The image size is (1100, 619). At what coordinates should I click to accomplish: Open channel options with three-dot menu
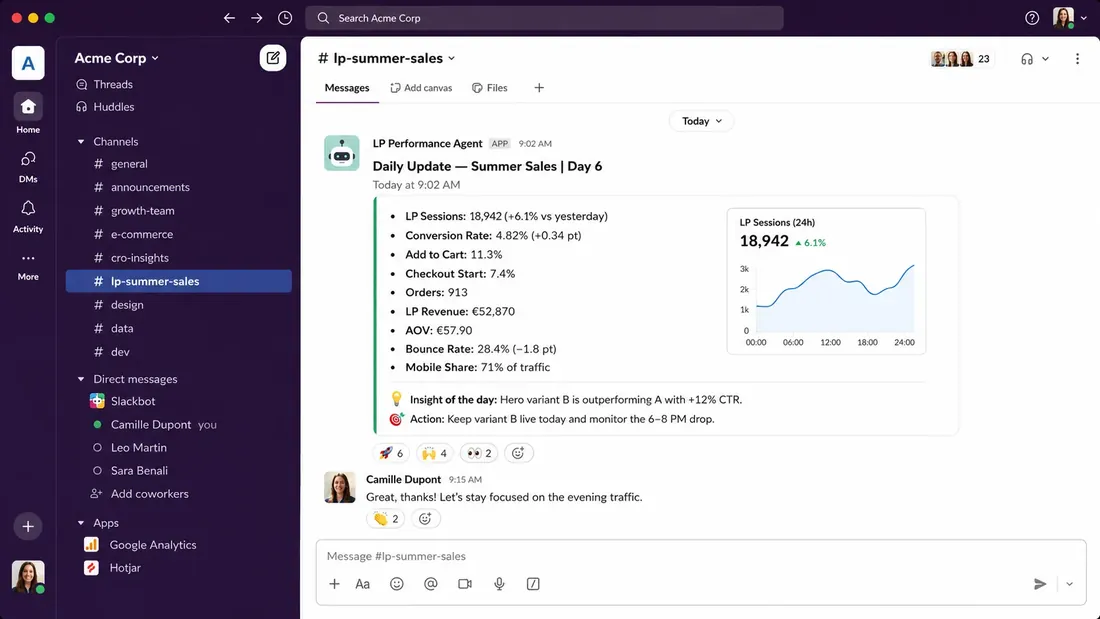[x=1078, y=59]
